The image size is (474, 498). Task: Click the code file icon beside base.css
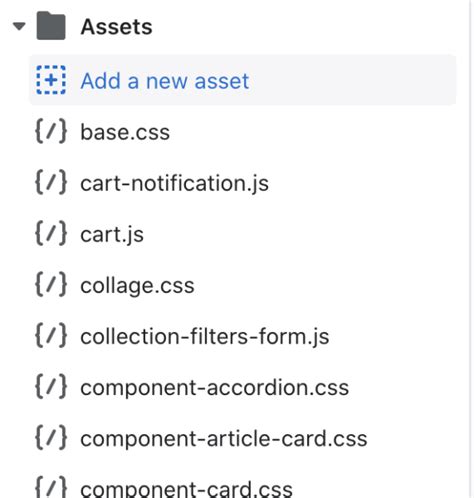tap(51, 132)
